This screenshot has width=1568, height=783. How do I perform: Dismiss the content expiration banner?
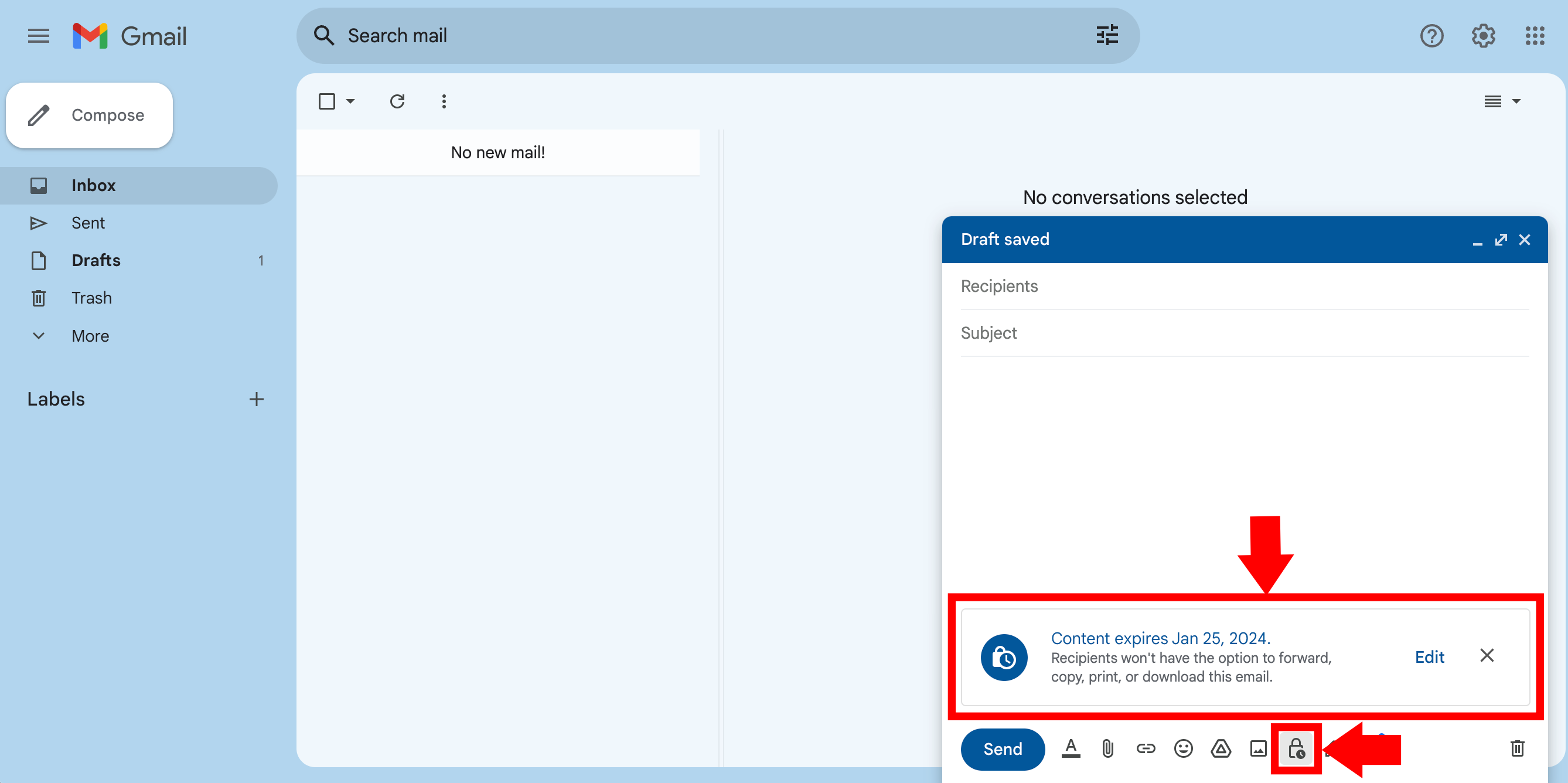click(1487, 655)
